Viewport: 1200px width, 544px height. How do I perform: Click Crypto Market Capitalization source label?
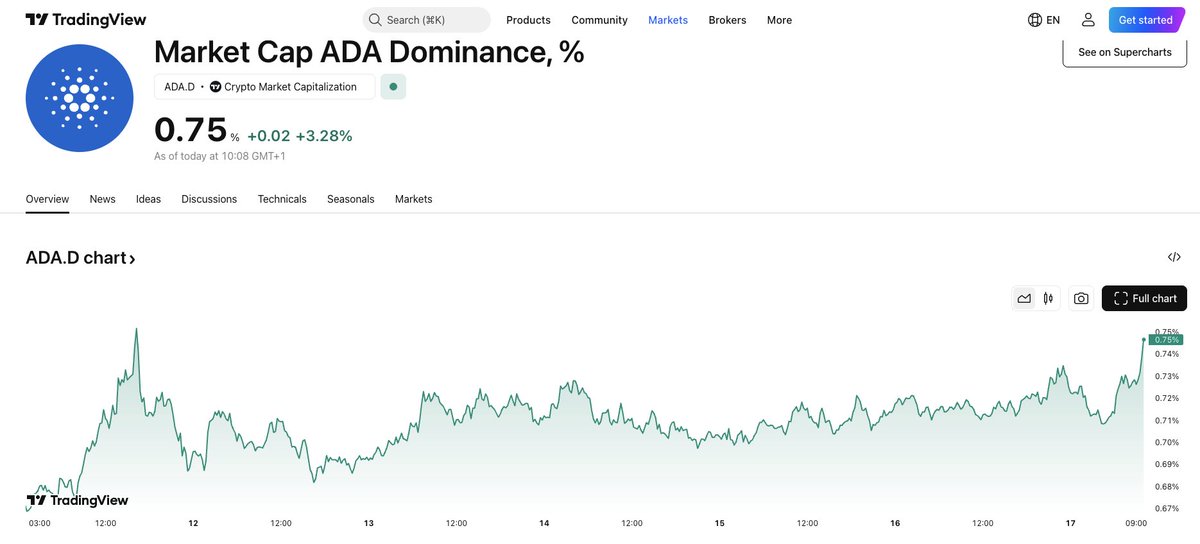point(283,87)
